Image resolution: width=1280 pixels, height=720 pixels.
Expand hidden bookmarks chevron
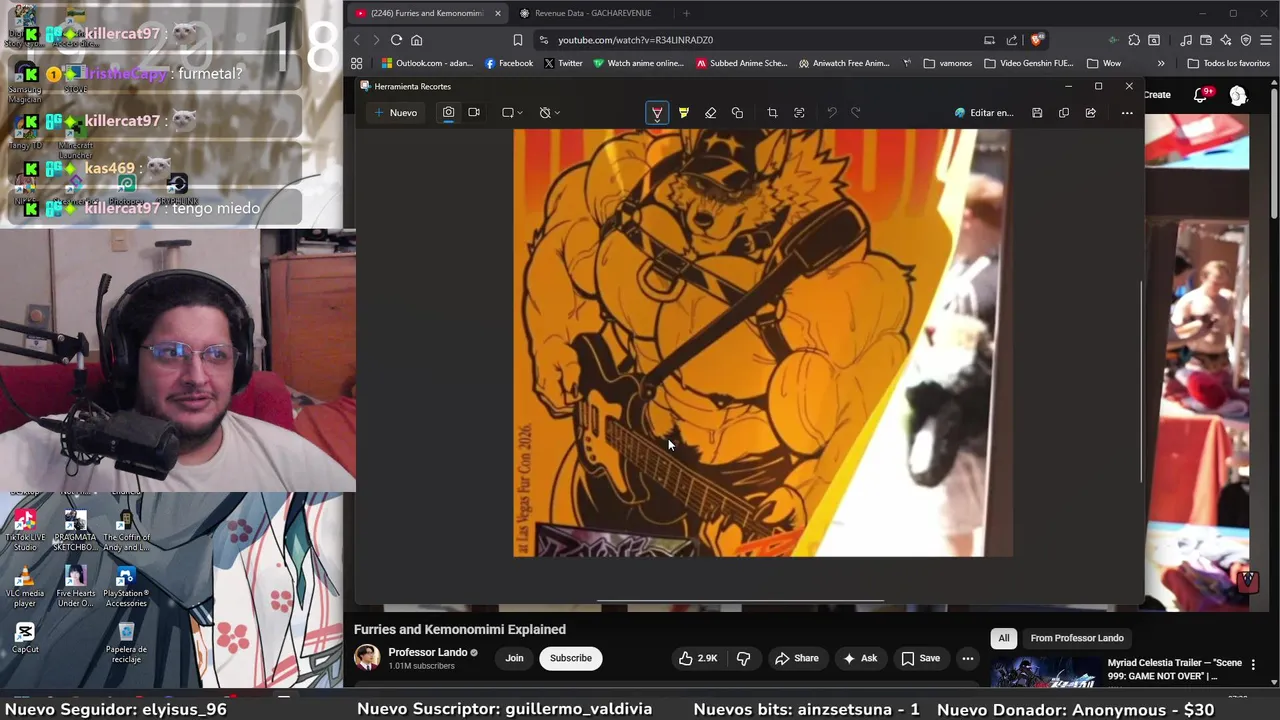(x=1161, y=63)
